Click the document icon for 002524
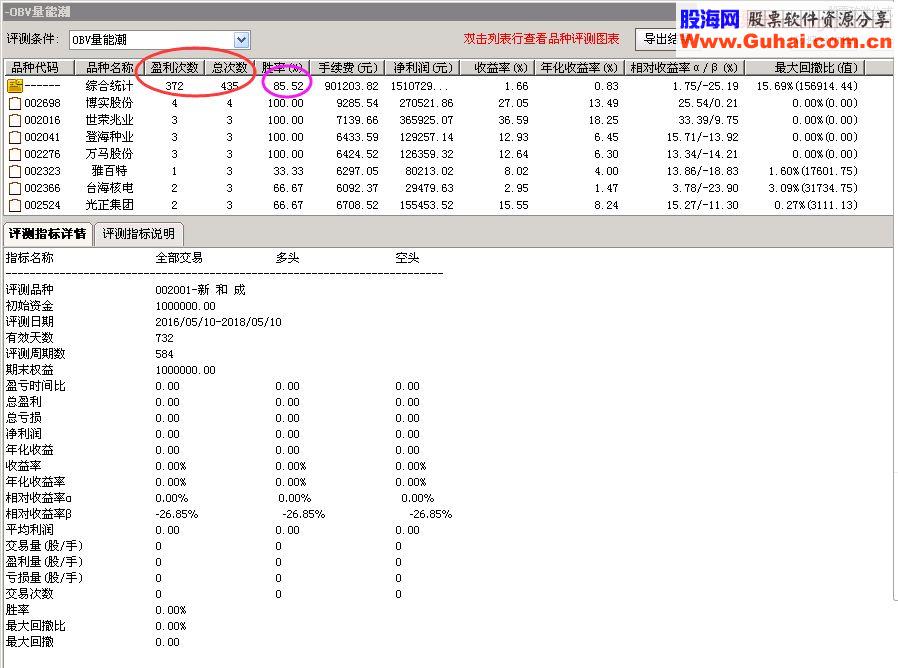The height and width of the screenshot is (668, 898). point(15,206)
